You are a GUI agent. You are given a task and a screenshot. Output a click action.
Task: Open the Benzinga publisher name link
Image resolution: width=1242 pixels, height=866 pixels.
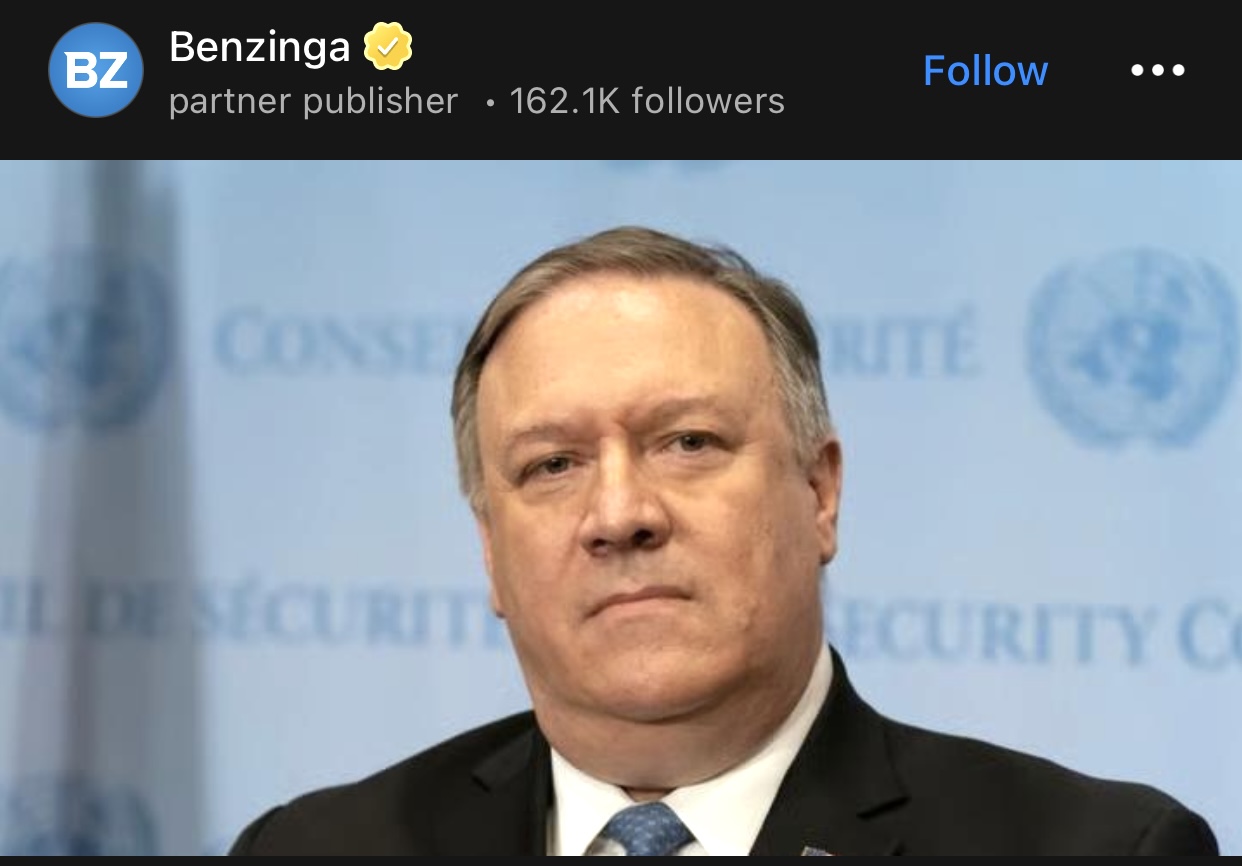[259, 47]
